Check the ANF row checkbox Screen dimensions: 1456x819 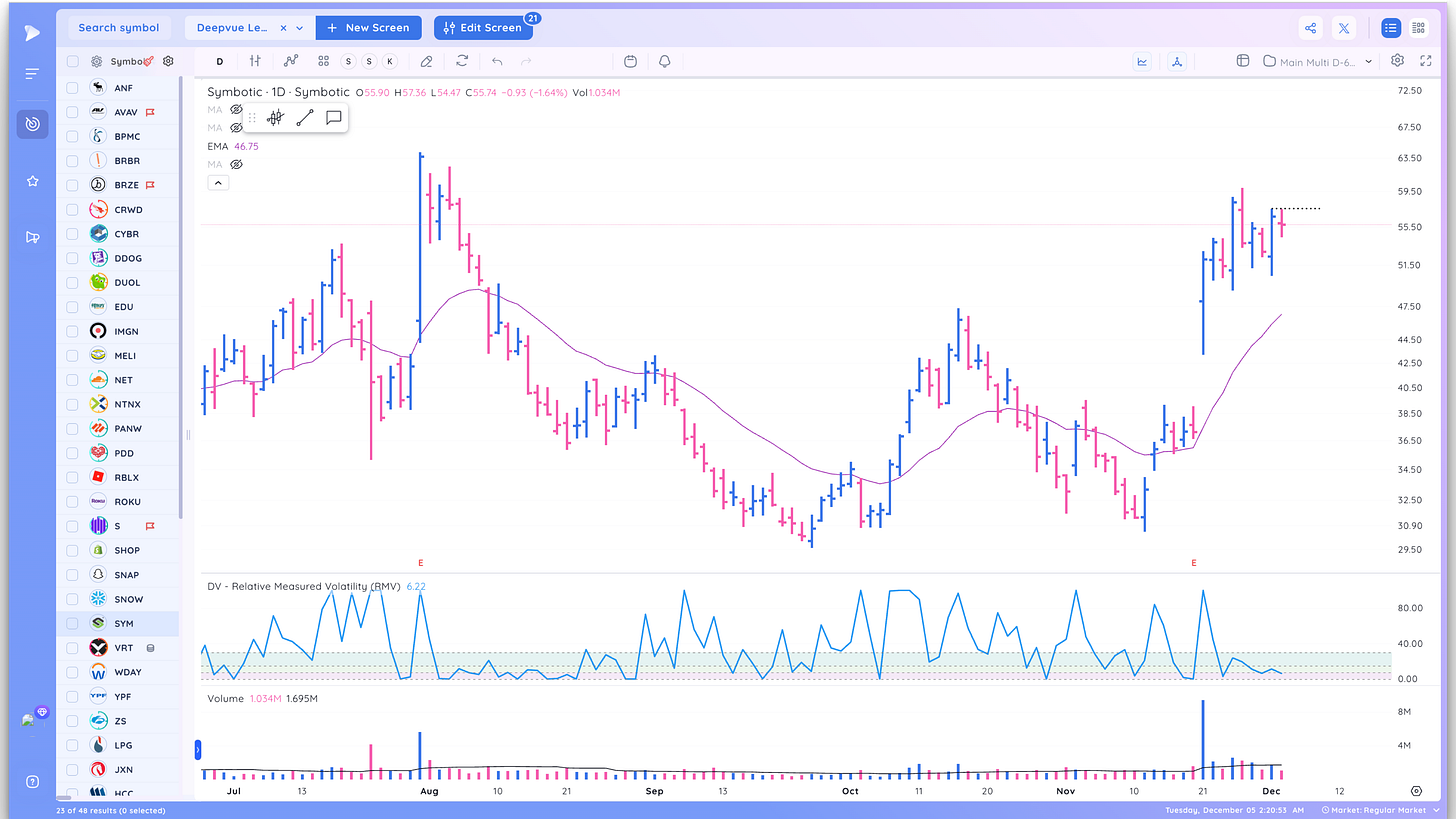click(x=72, y=88)
